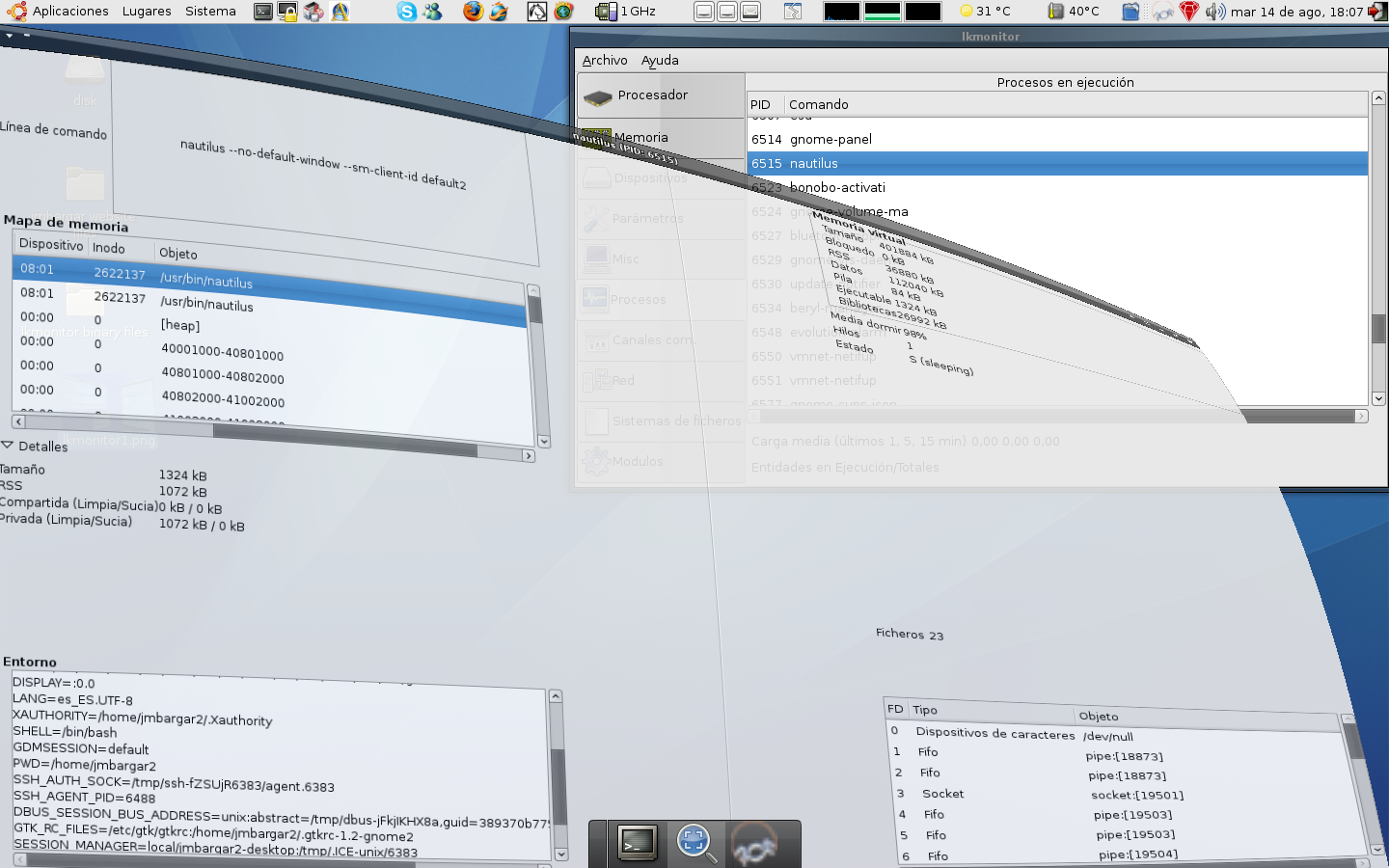
Task: Open the Aplicaciones menu in the top panel
Action: (x=59, y=12)
